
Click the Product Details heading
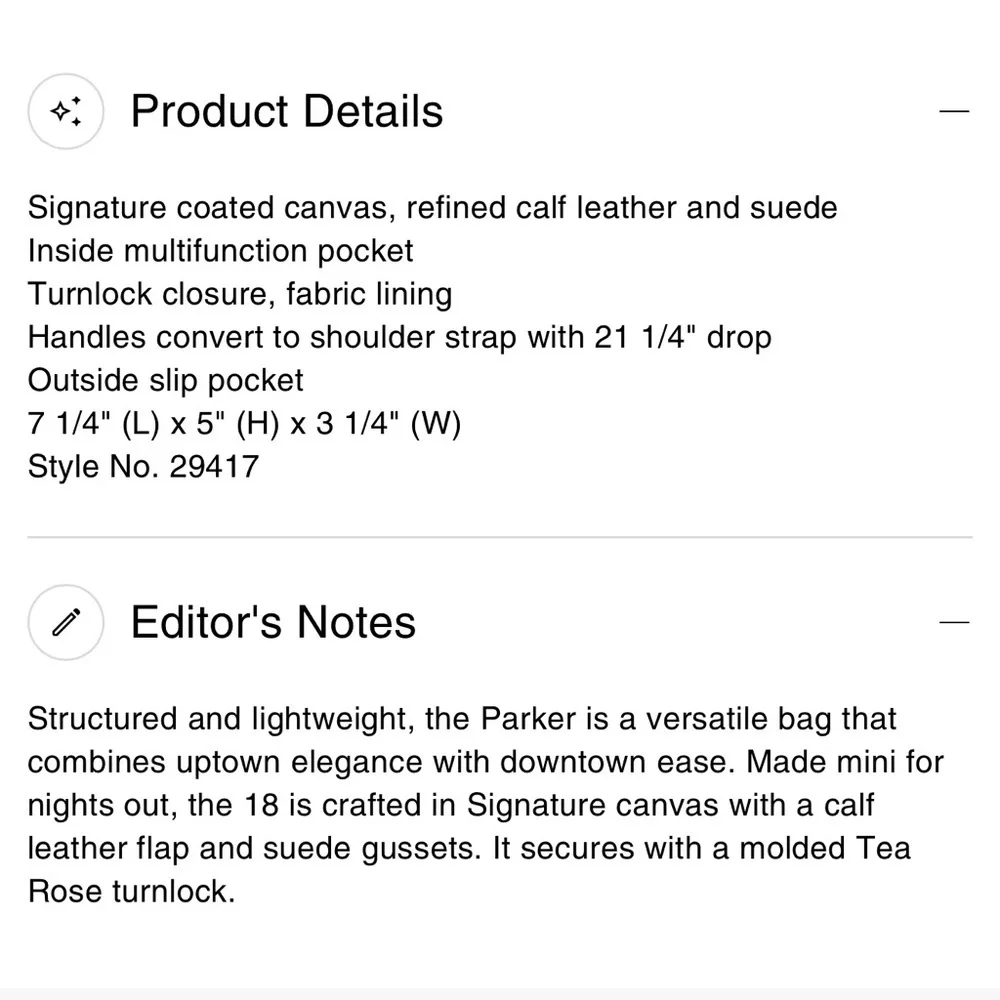coord(287,111)
